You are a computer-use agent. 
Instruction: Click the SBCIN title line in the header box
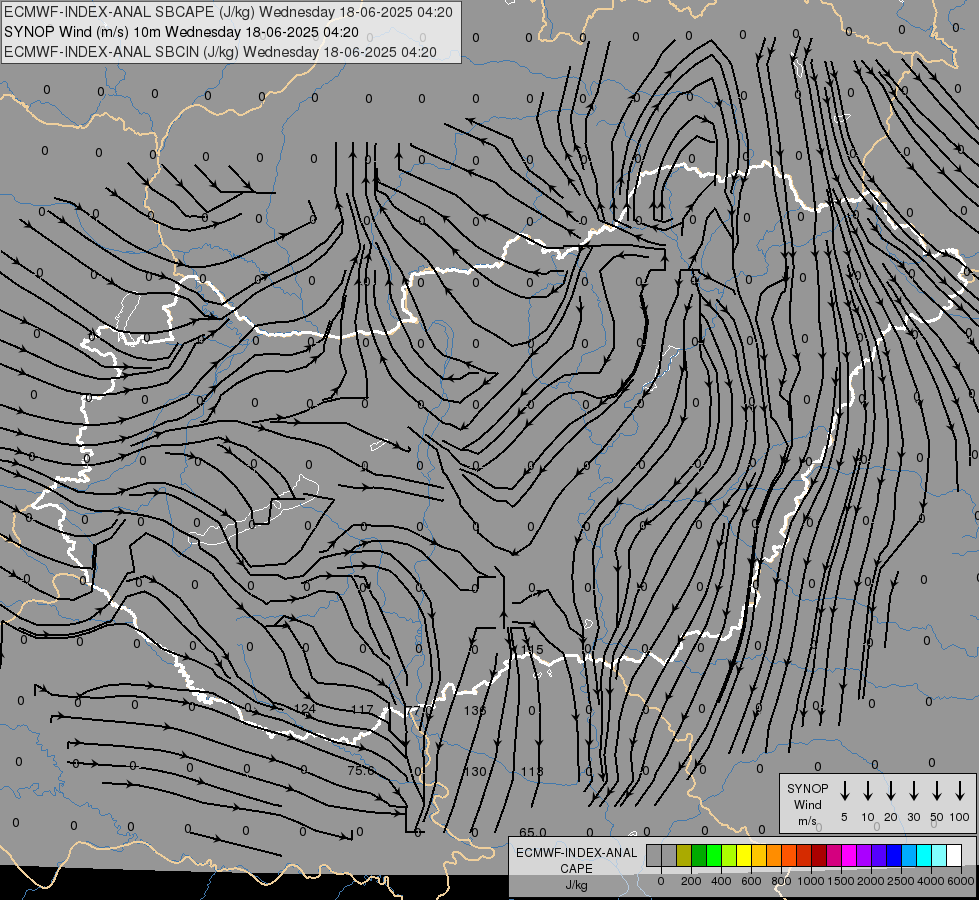pyautogui.click(x=220, y=52)
